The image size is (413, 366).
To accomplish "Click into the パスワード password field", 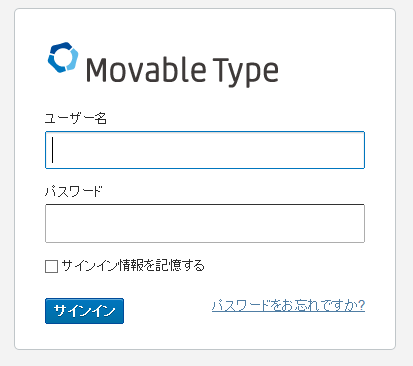I will [x=205, y=223].
